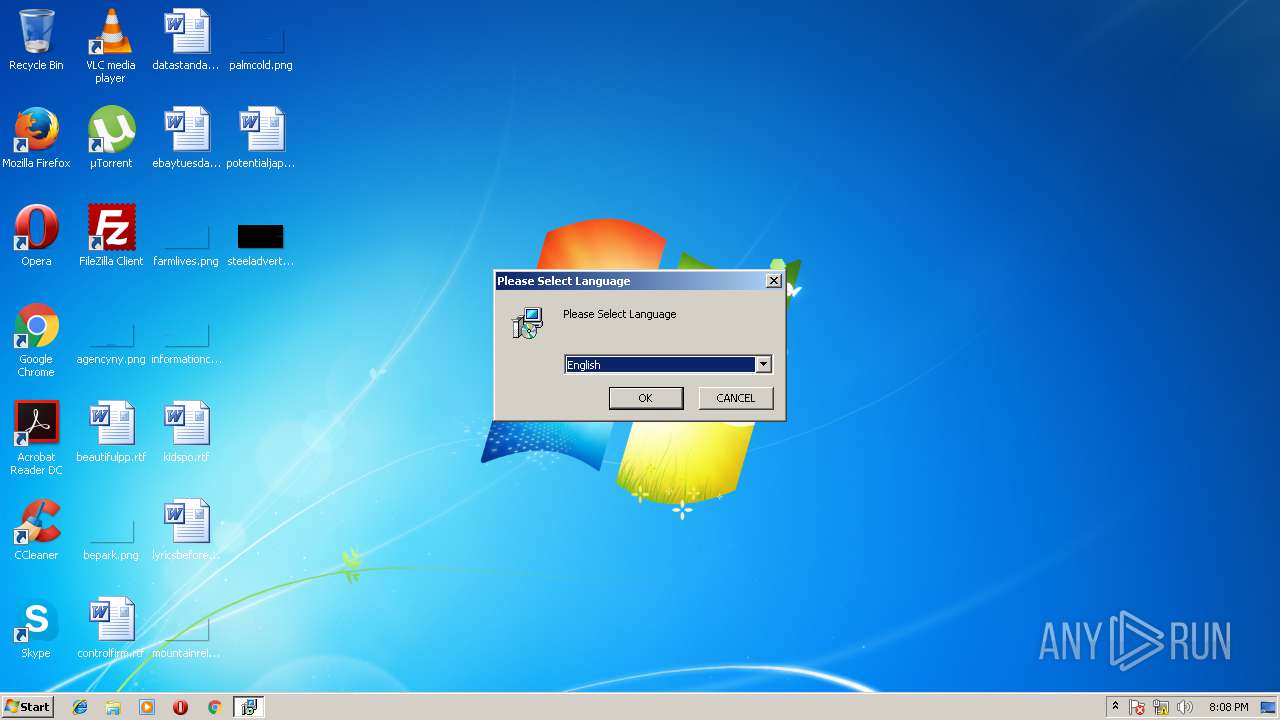Open the network tray icon
Viewport: 1280px width, 720px height.
(1161, 707)
